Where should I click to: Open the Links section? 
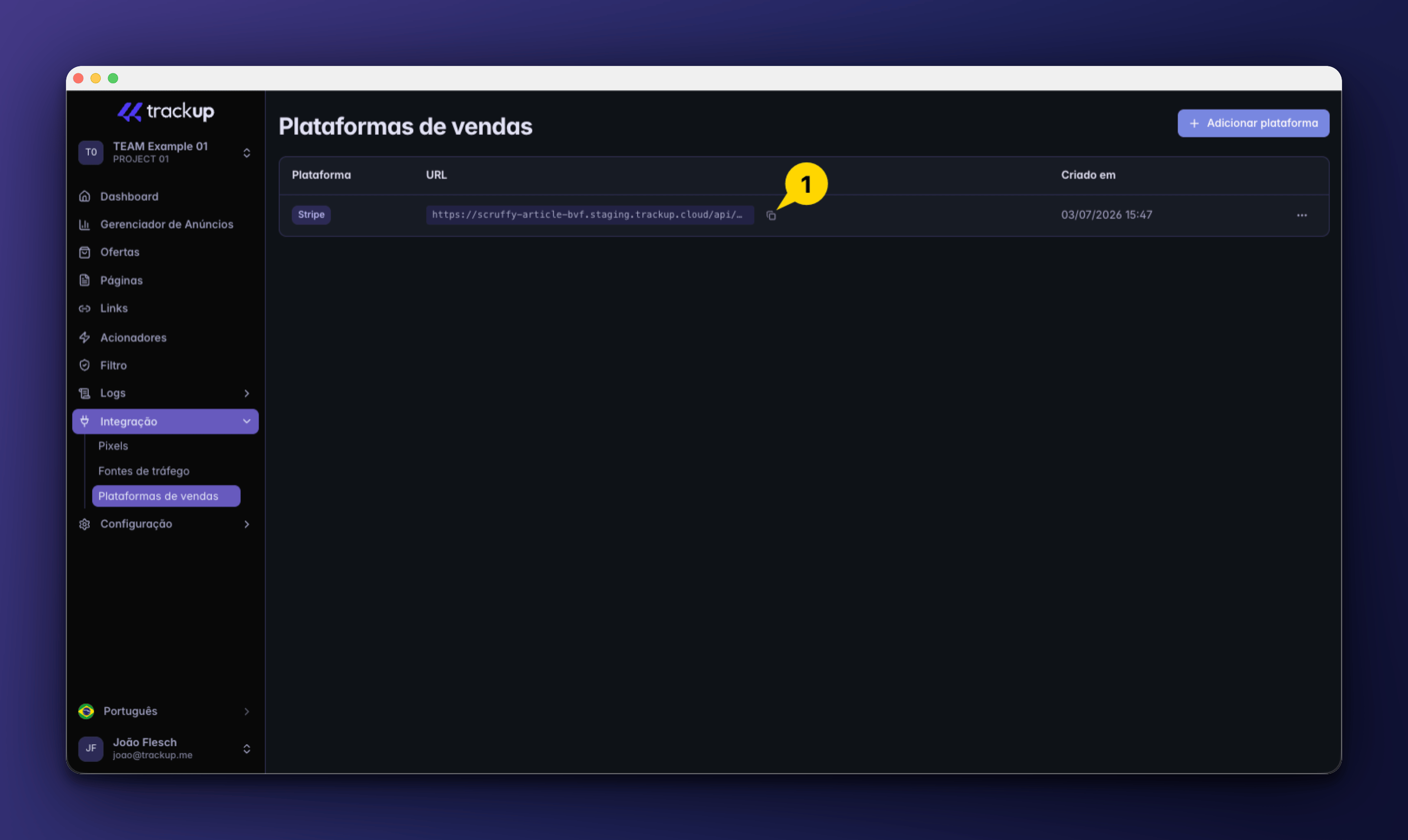point(114,308)
